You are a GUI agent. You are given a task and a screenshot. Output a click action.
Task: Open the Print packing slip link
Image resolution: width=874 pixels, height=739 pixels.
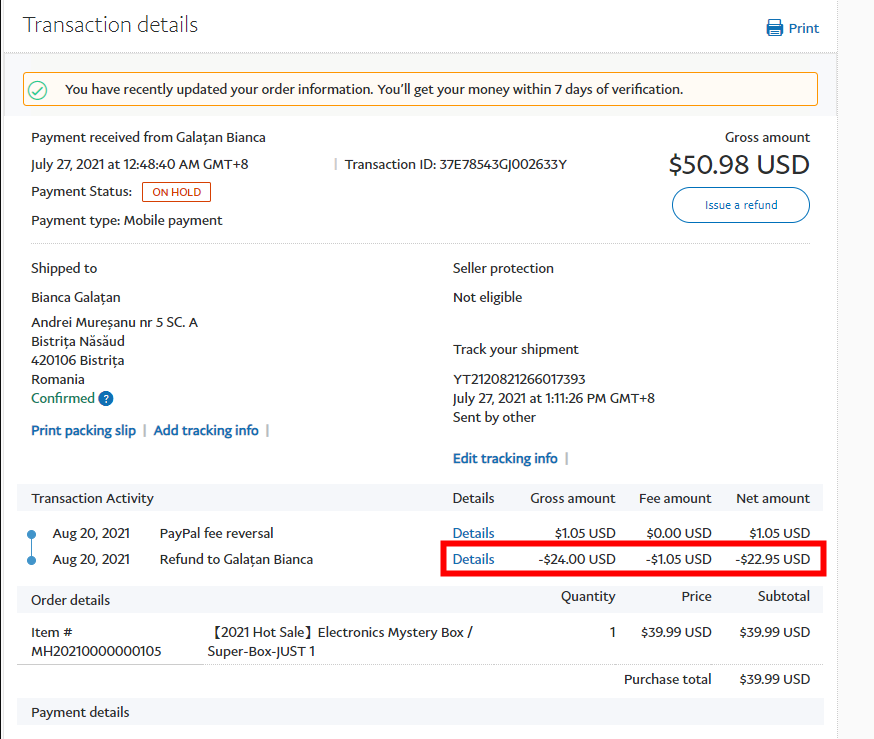click(x=85, y=430)
